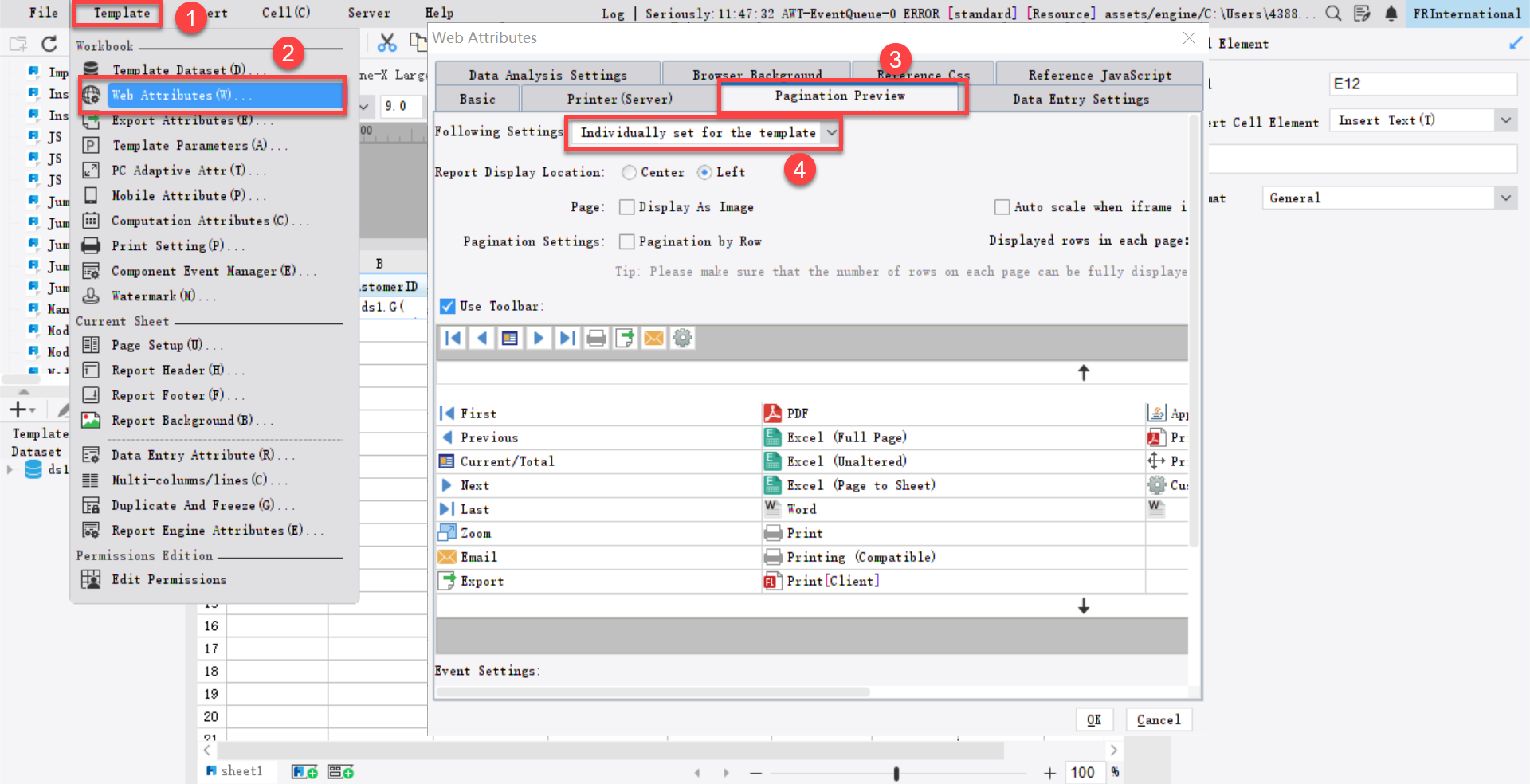The width and height of the screenshot is (1530, 784).
Task: Click the Export icon in toolbar preview
Action: pyautogui.click(x=625, y=338)
